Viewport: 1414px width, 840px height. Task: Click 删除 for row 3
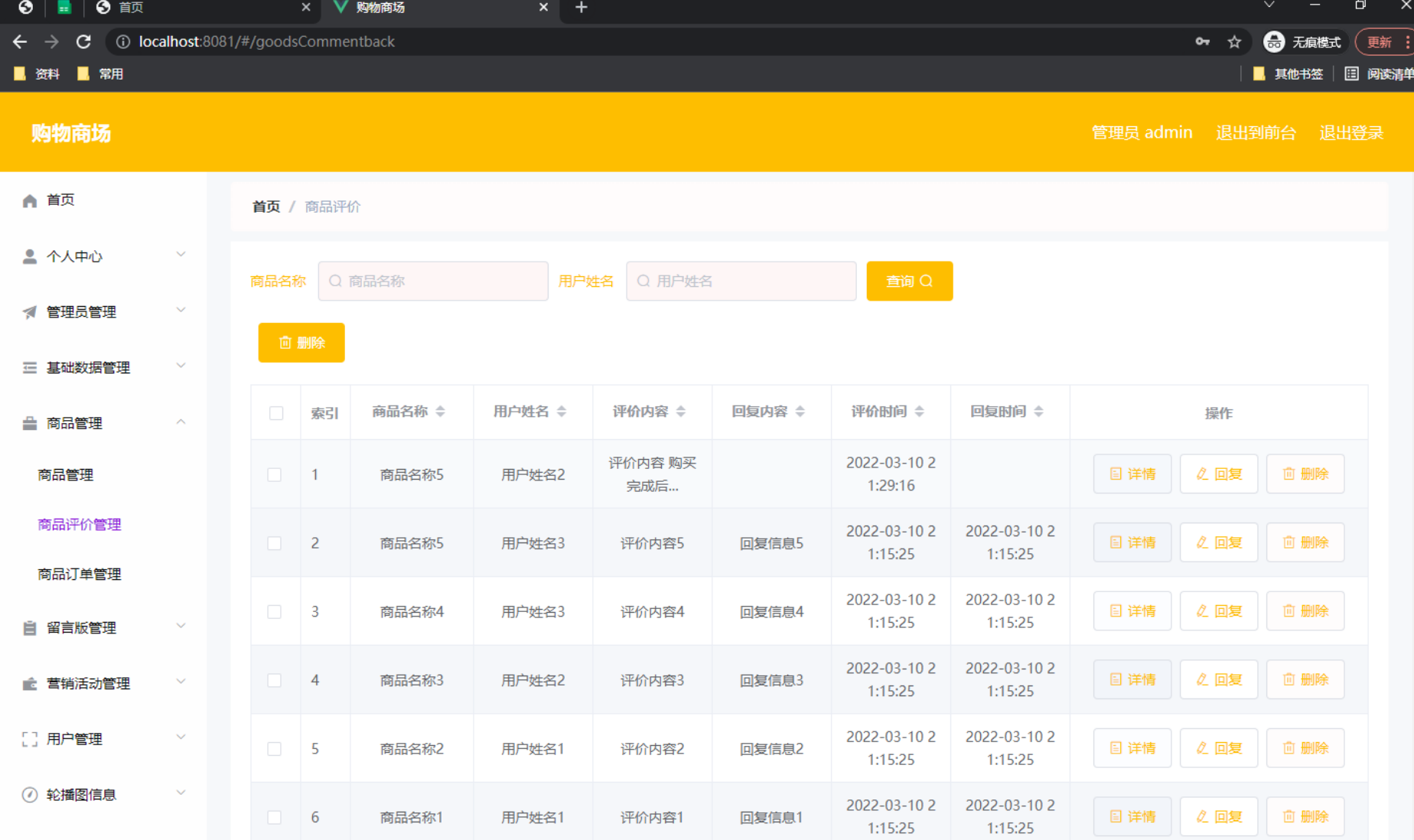pyautogui.click(x=1305, y=611)
